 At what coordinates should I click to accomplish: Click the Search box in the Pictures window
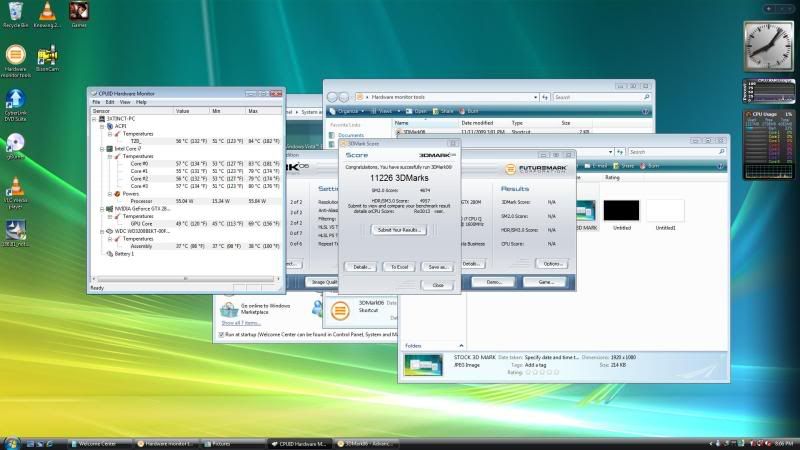pyautogui.click(x=676, y=152)
